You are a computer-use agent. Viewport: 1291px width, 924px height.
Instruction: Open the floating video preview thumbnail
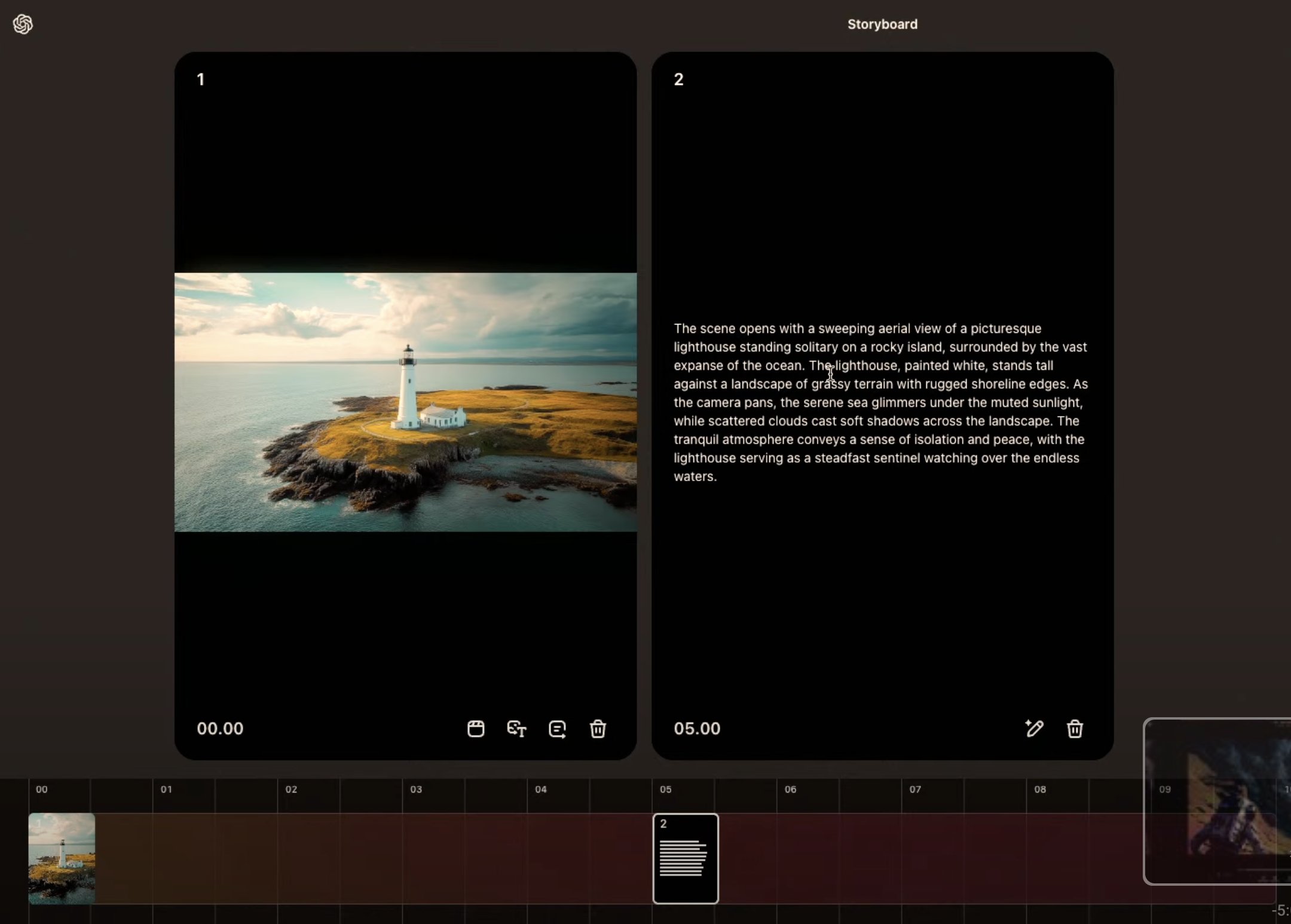pyautogui.click(x=1219, y=801)
